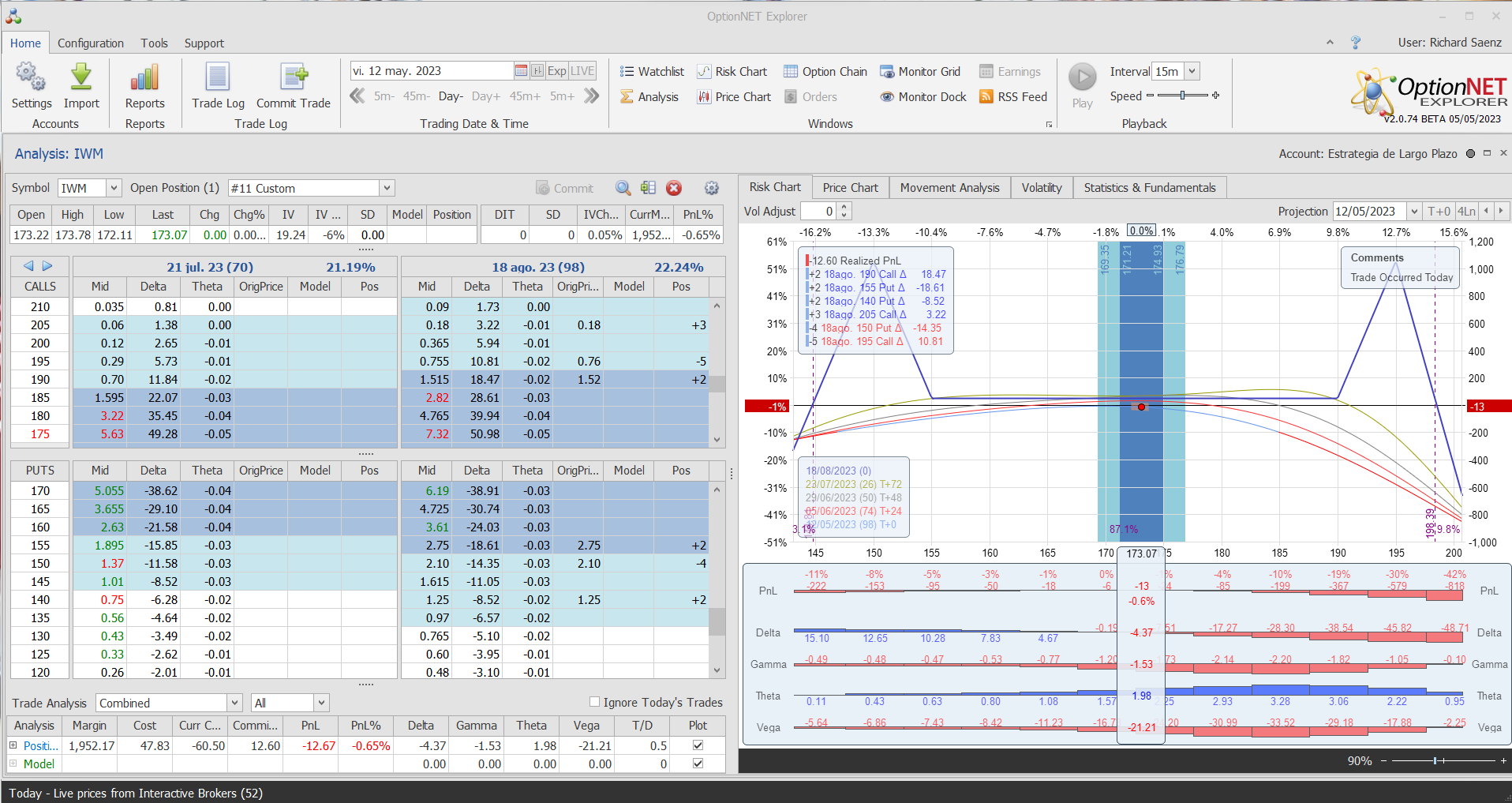Enable Ignore Today's Trades checkbox

tap(595, 702)
